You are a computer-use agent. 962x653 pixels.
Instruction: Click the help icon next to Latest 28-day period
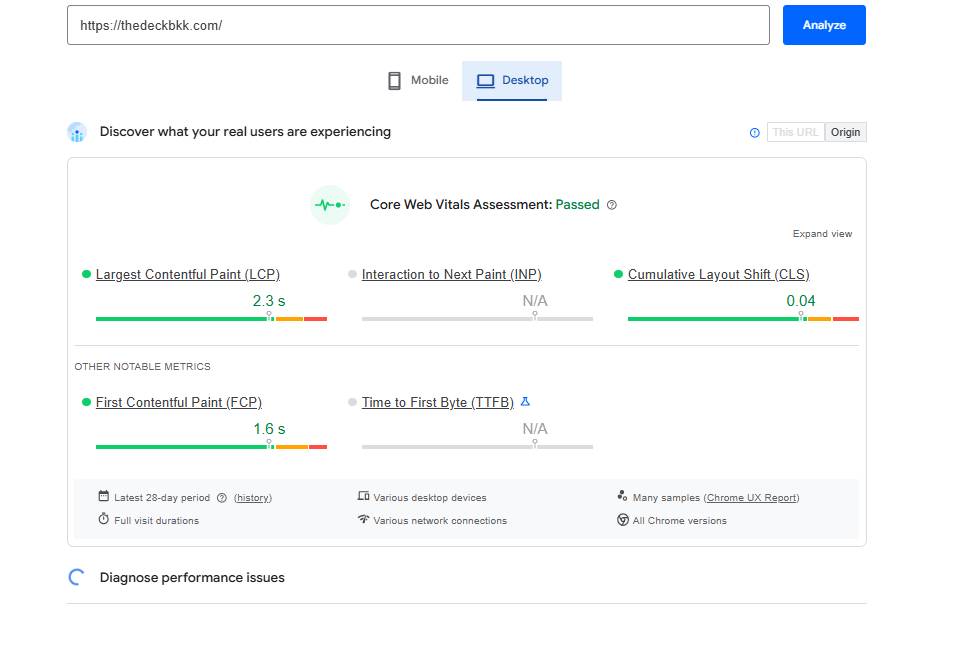coord(222,498)
